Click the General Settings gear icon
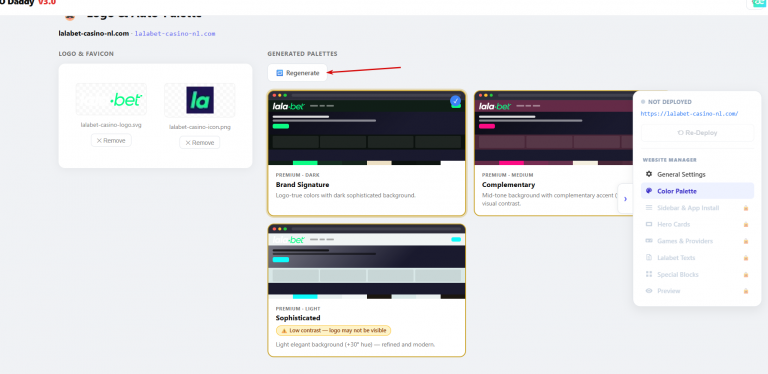The width and height of the screenshot is (768, 374). pos(649,174)
